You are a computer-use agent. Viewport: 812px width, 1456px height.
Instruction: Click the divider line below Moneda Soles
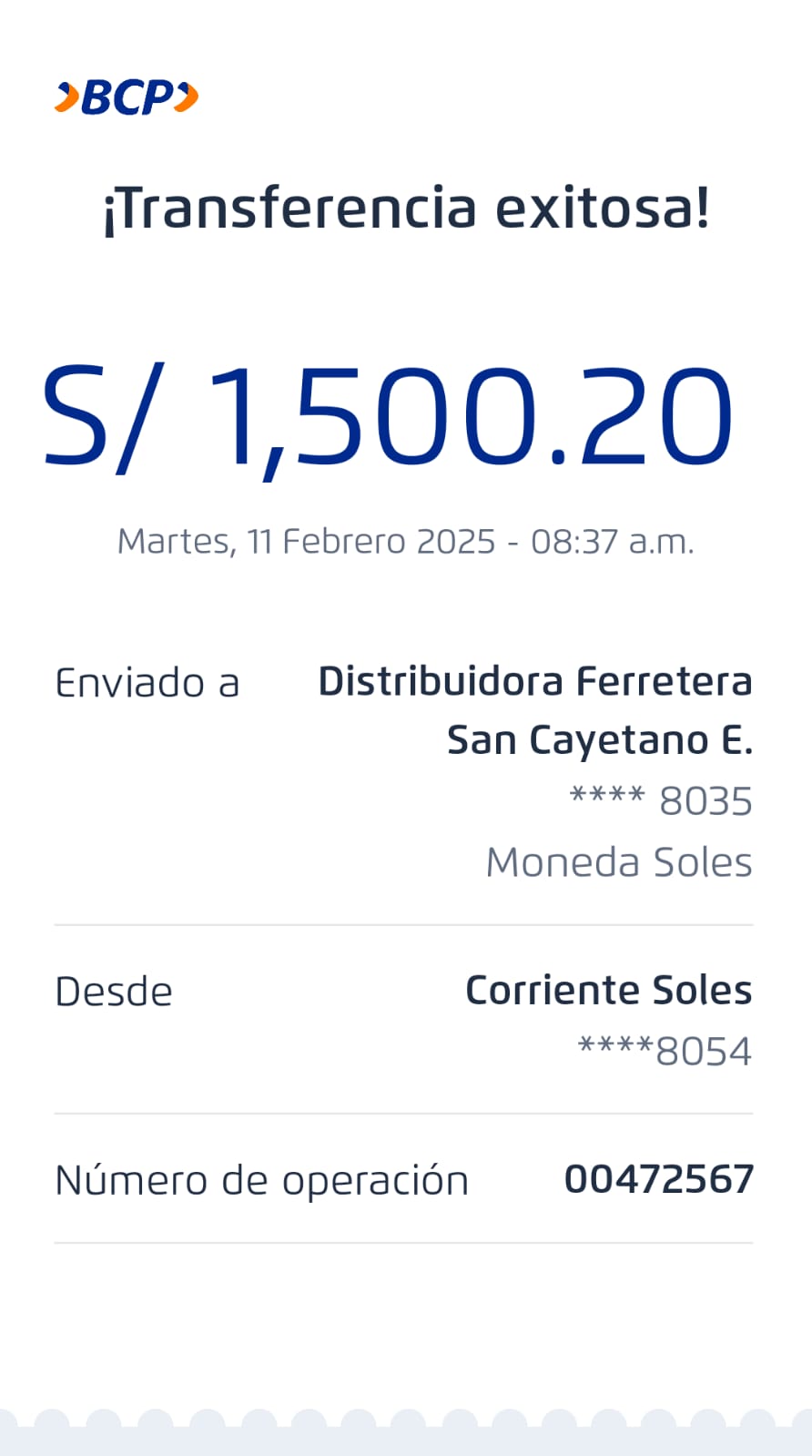click(404, 925)
